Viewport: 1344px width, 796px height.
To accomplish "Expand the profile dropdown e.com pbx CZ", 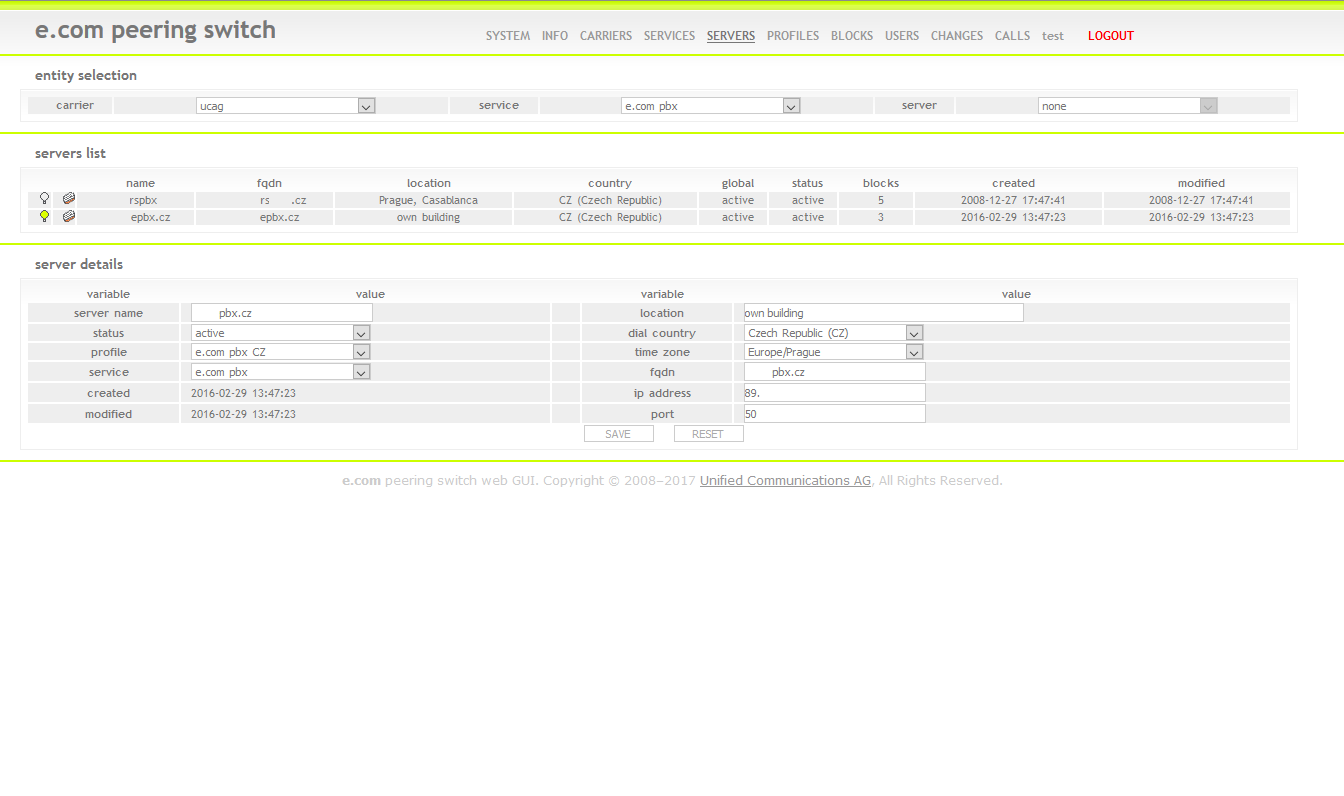I will 280,352.
